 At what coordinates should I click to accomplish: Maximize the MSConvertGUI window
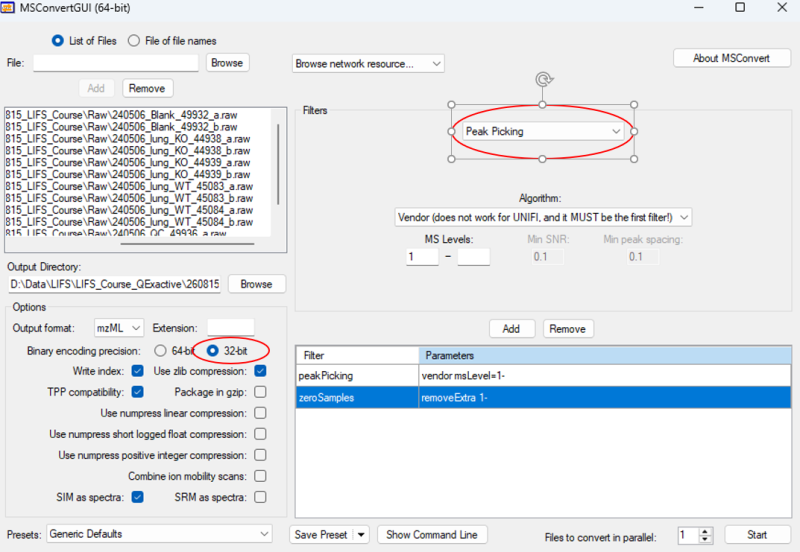pos(740,7)
